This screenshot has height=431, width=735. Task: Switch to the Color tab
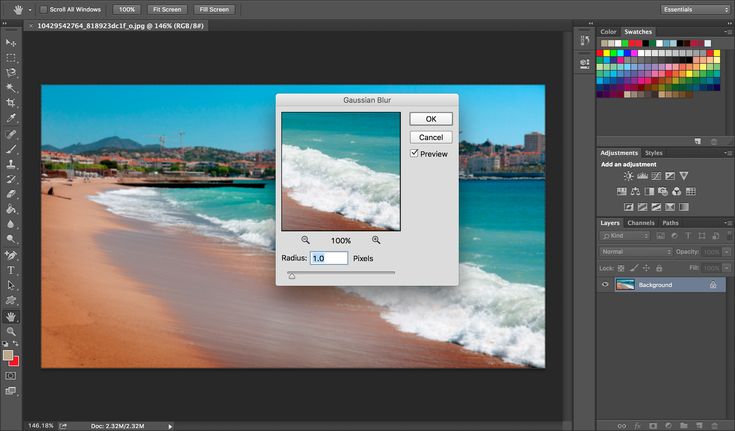click(608, 32)
